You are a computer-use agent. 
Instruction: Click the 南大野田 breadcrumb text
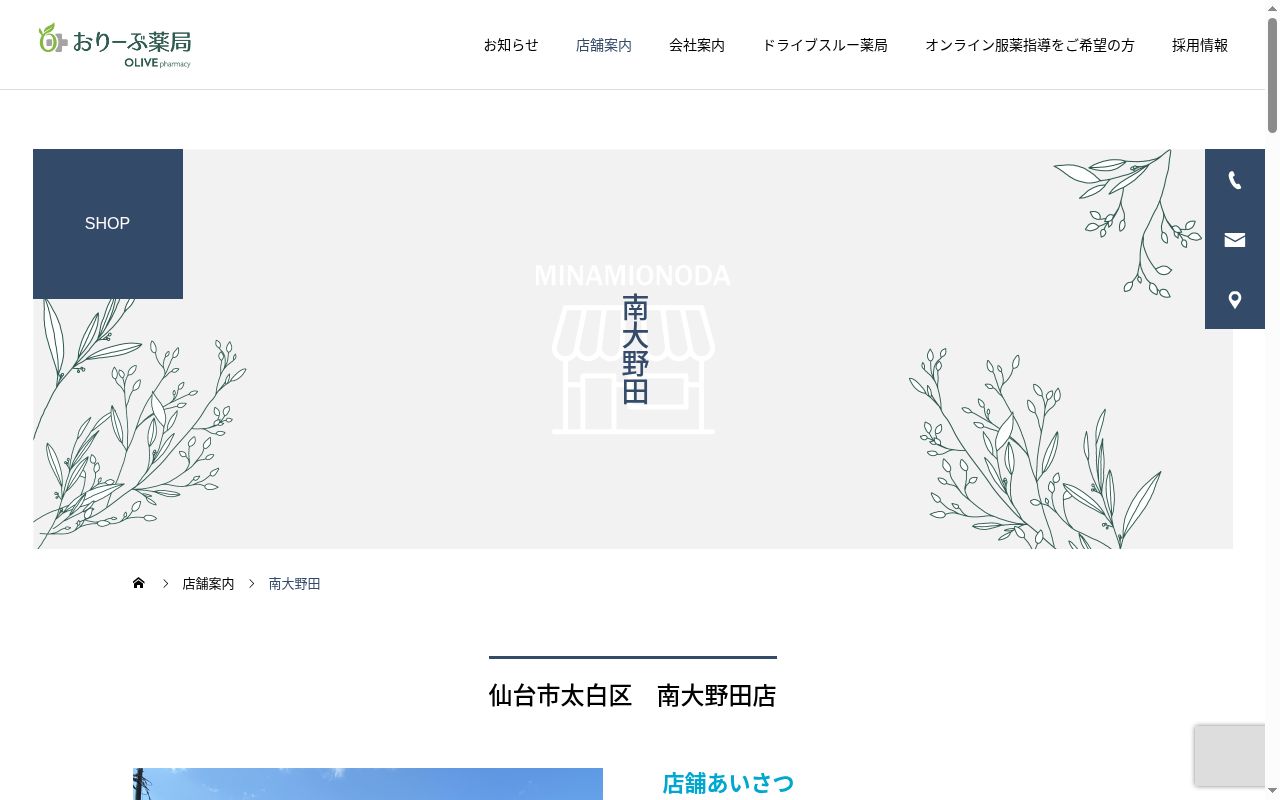click(x=294, y=584)
